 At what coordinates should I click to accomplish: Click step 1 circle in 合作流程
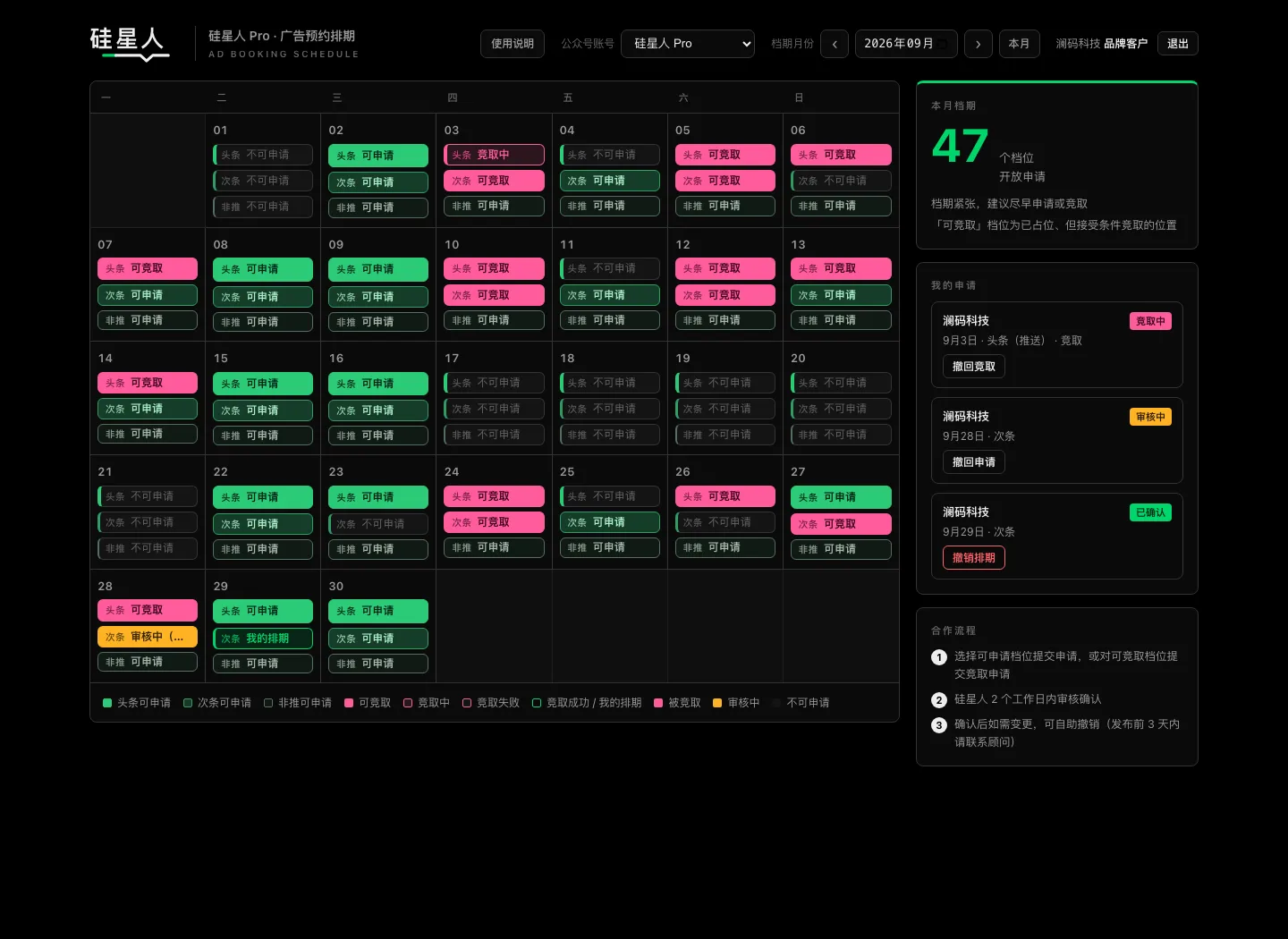939,657
